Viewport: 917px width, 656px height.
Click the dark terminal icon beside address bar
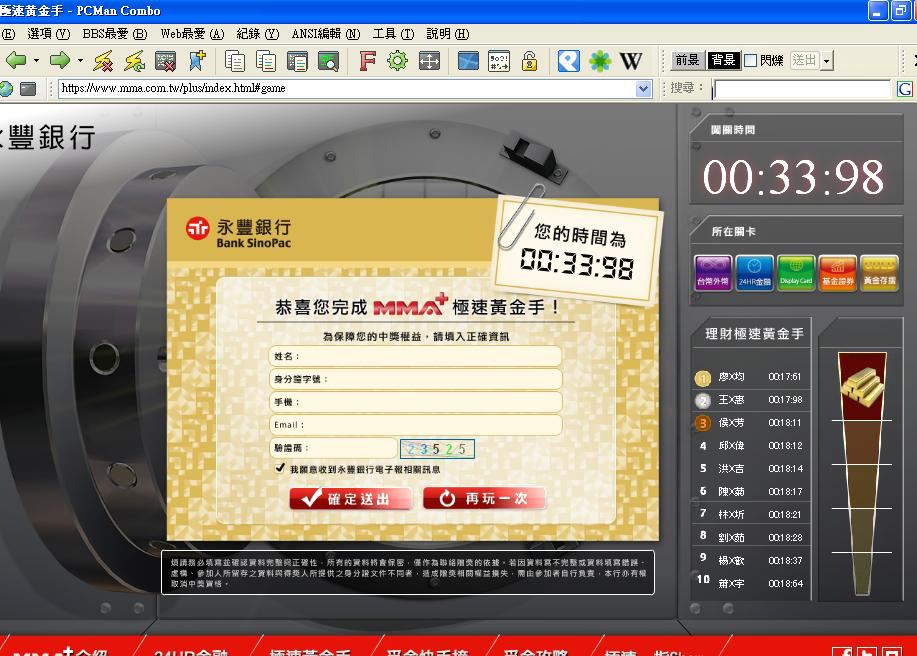27,88
